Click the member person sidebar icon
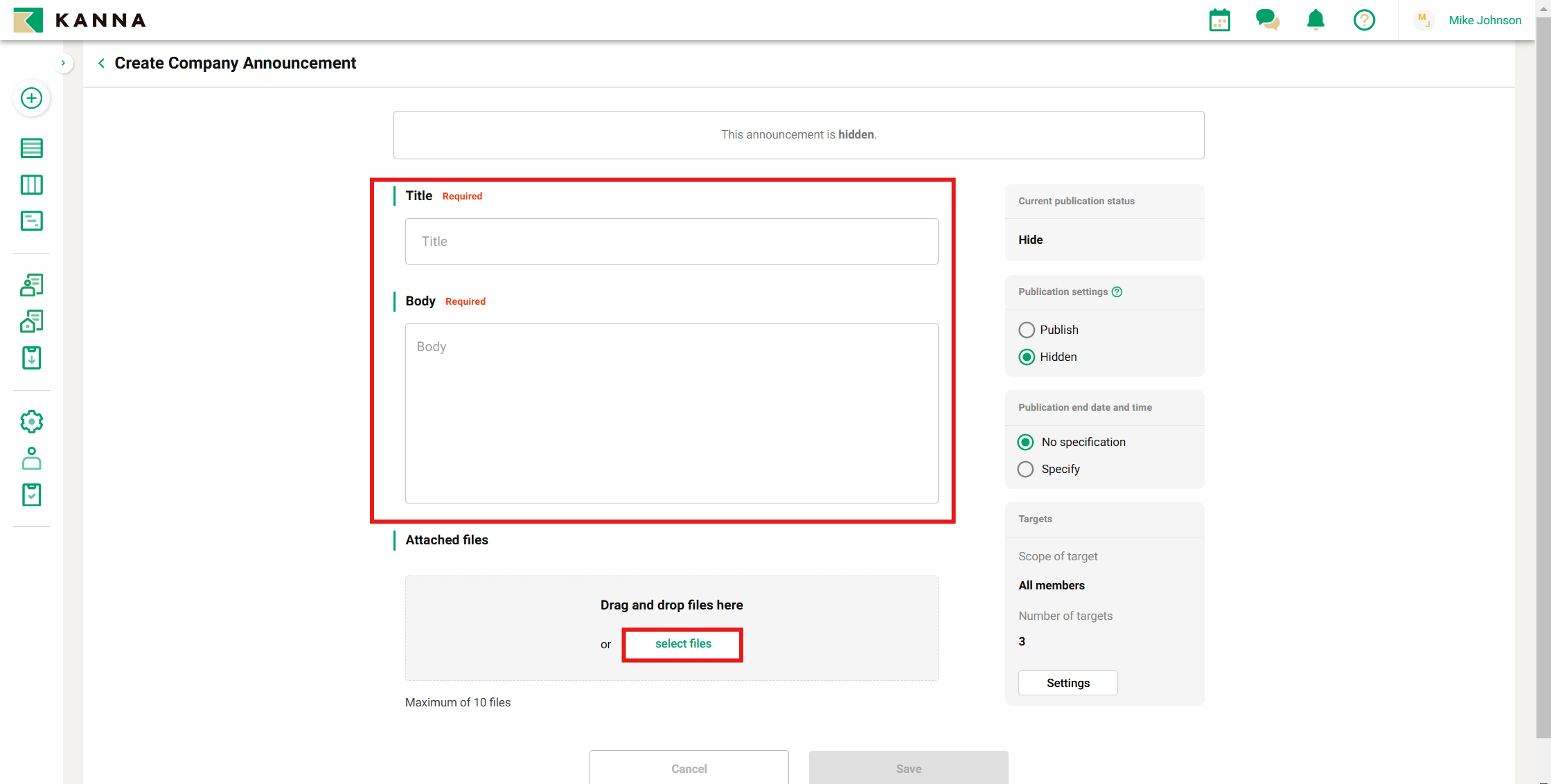The width and height of the screenshot is (1551, 784). (x=31, y=458)
